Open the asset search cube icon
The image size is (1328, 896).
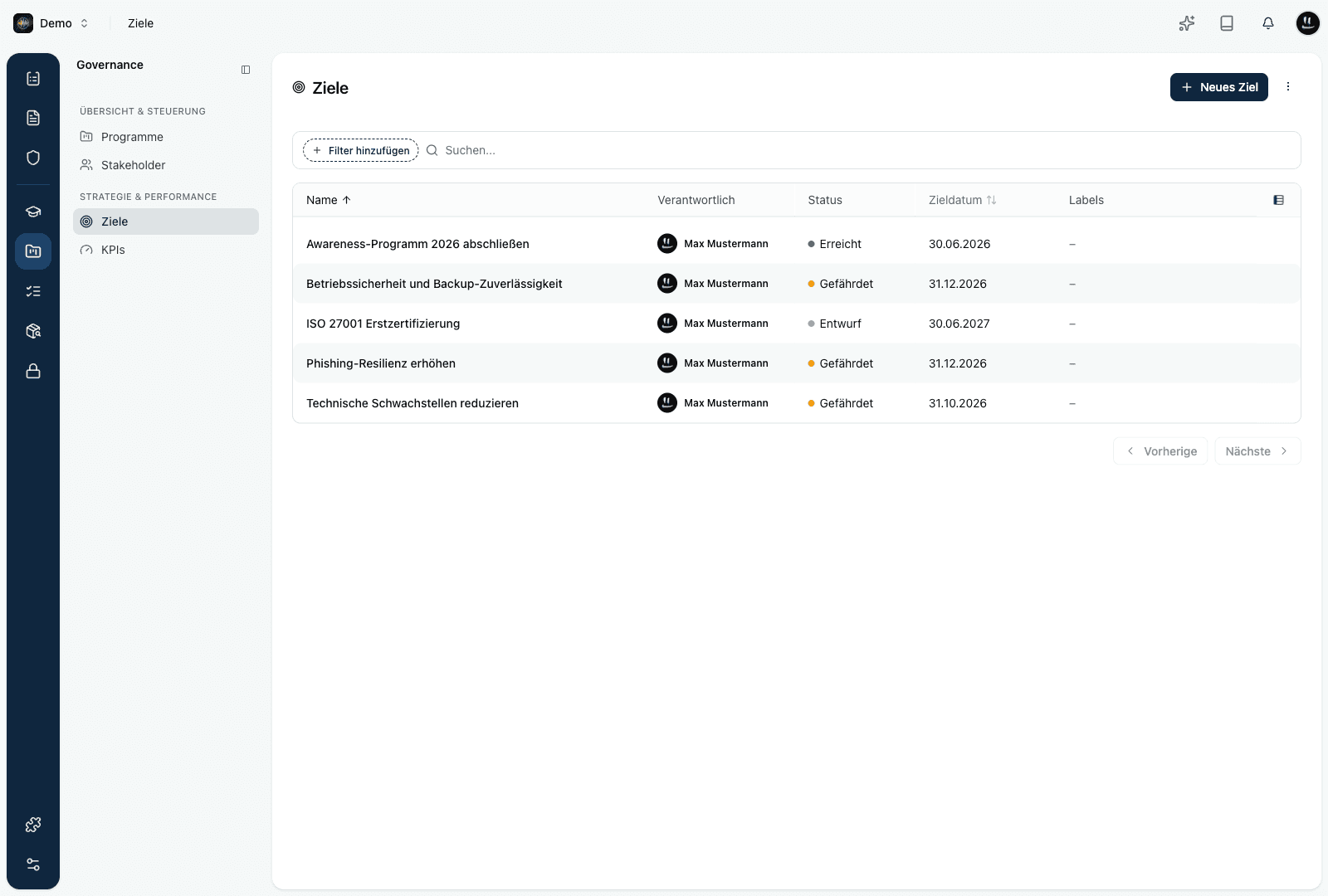coord(33,331)
